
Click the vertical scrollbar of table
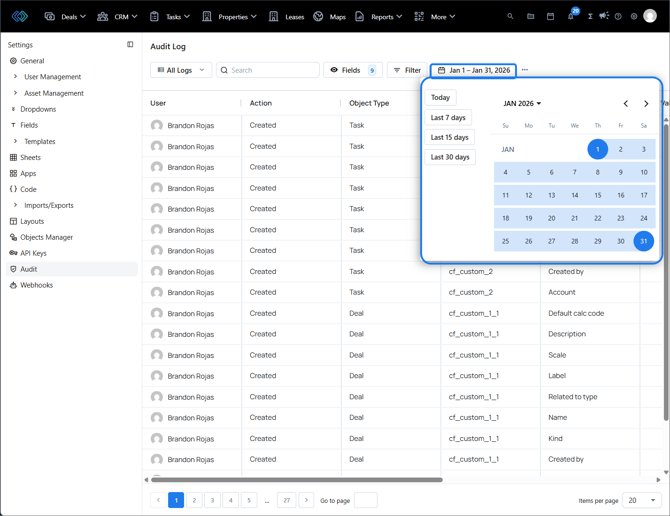[x=666, y=272]
